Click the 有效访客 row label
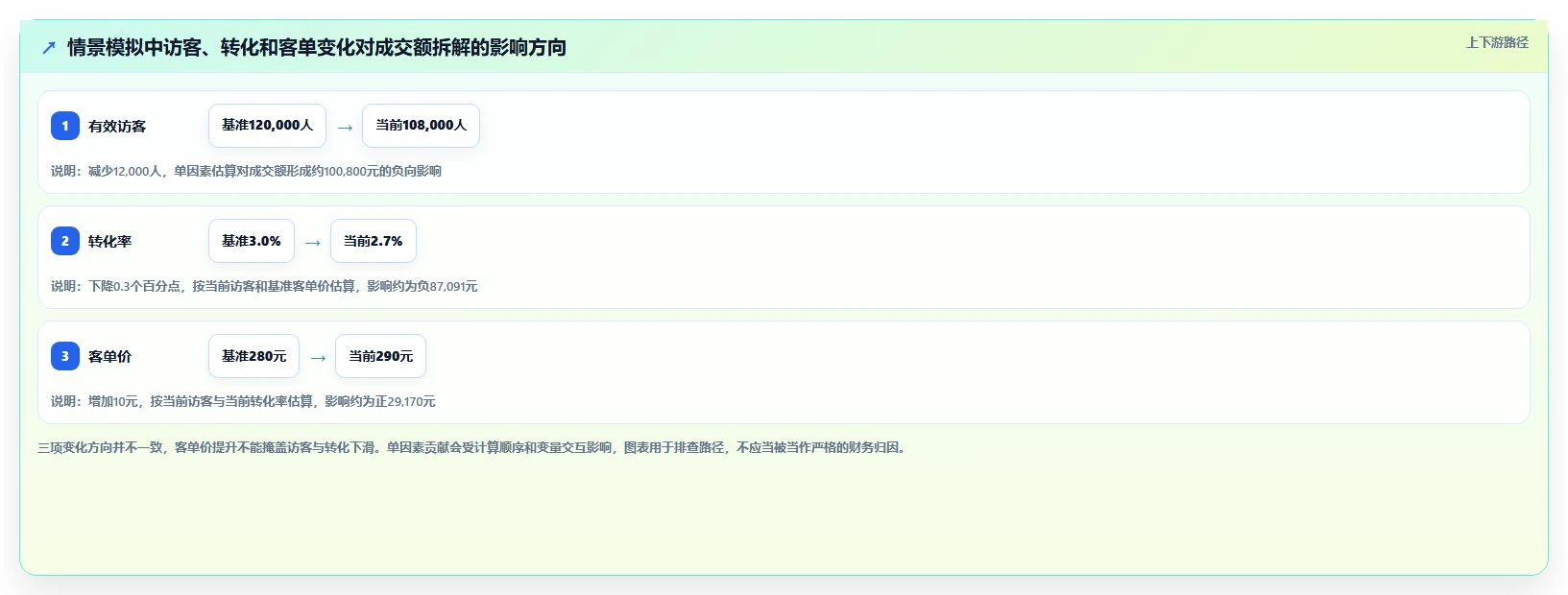Image resolution: width=1568 pixels, height=595 pixels. pyautogui.click(x=117, y=126)
